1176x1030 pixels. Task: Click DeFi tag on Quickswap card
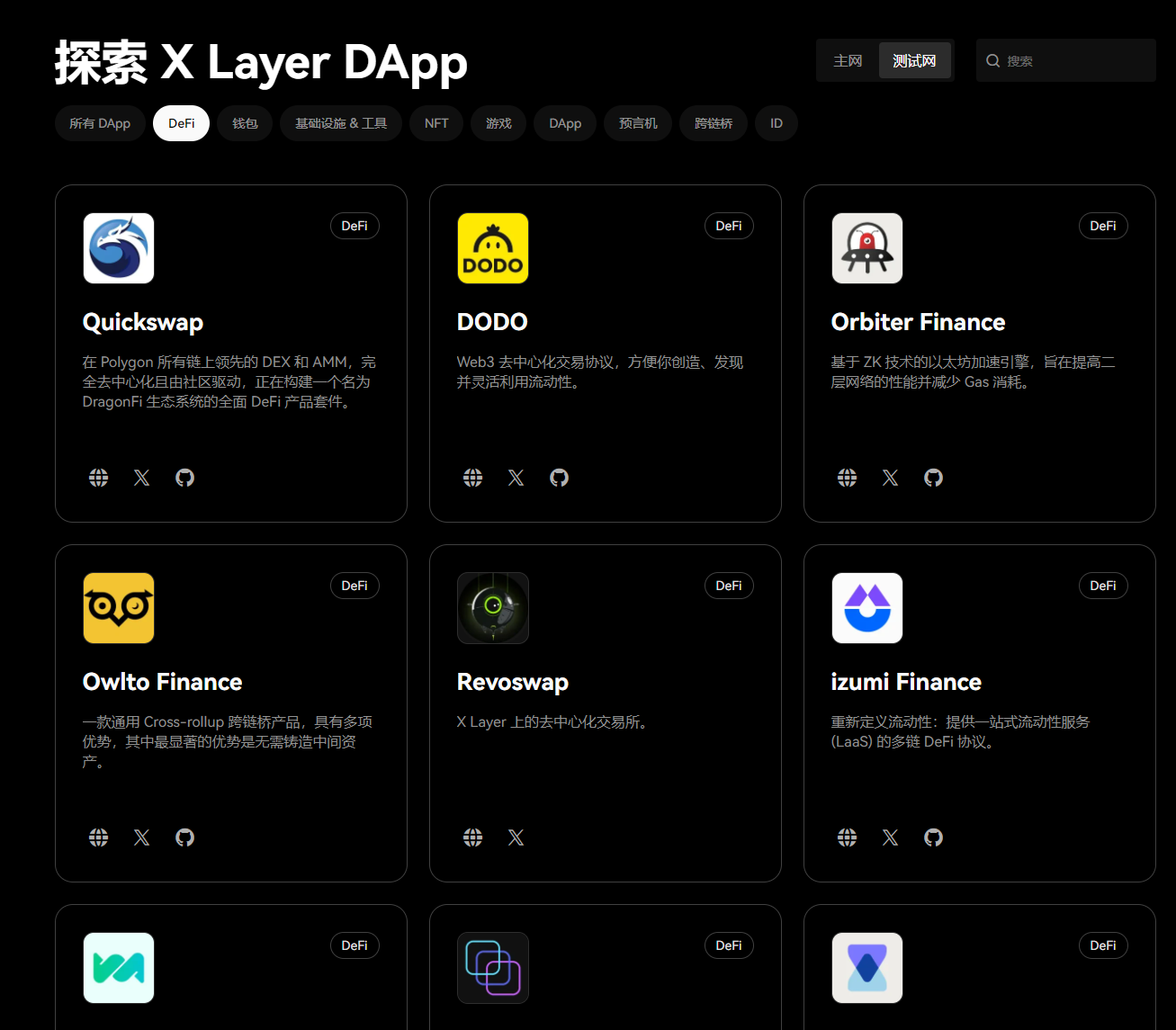355,226
